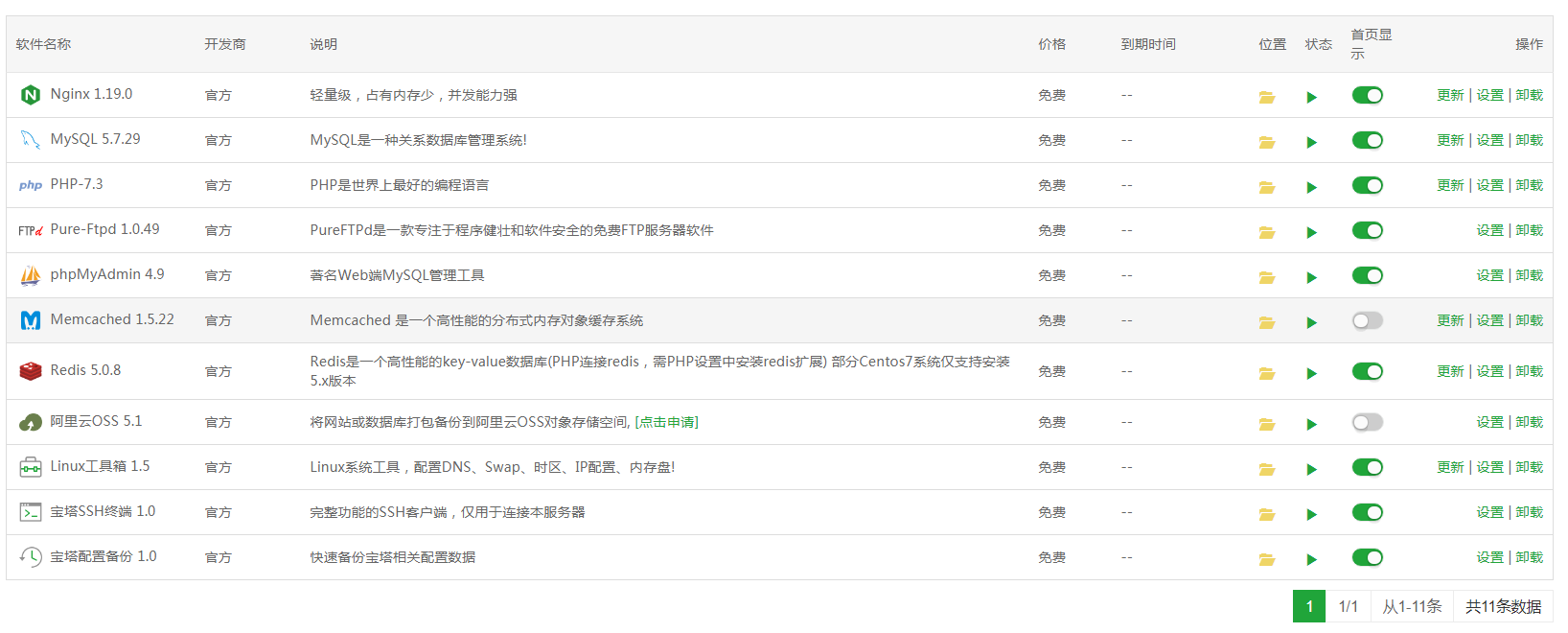Open folder location for 宝塔SSH终端
Image resolution: width=1568 pixels, height=633 pixels.
click(x=1266, y=514)
